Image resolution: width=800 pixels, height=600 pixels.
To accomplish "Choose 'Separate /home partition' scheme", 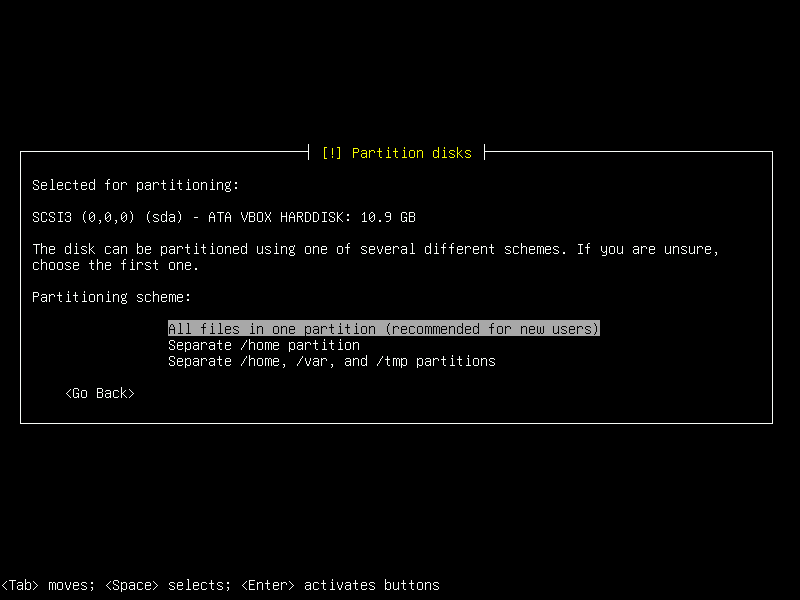I will tap(264, 344).
